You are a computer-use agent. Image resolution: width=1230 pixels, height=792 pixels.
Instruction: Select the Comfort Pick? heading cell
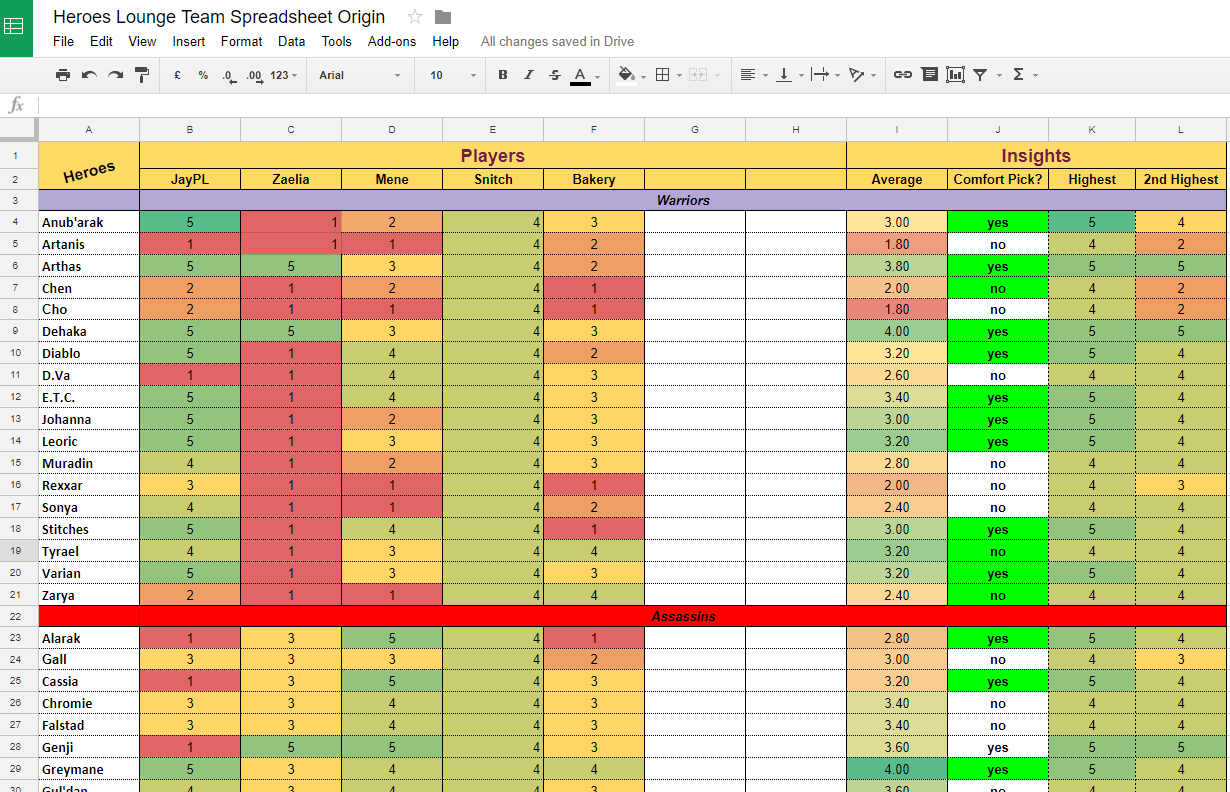(x=998, y=179)
